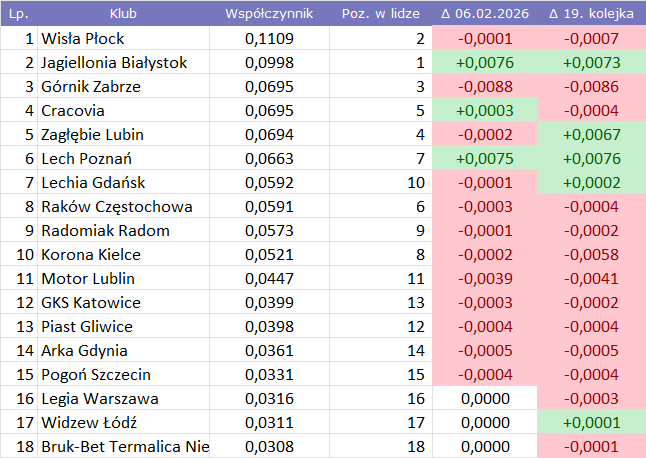Select the "Współczynnik" column header
Viewport: 646px width, 458px height.
point(269,15)
